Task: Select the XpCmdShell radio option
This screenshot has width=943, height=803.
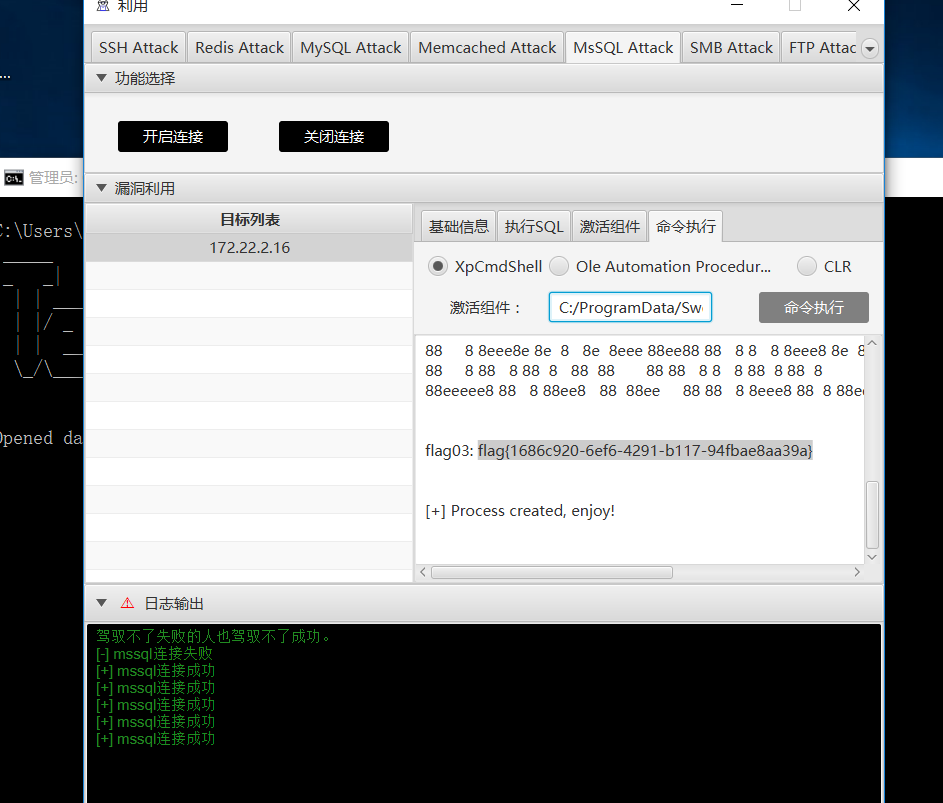Action: (438, 266)
